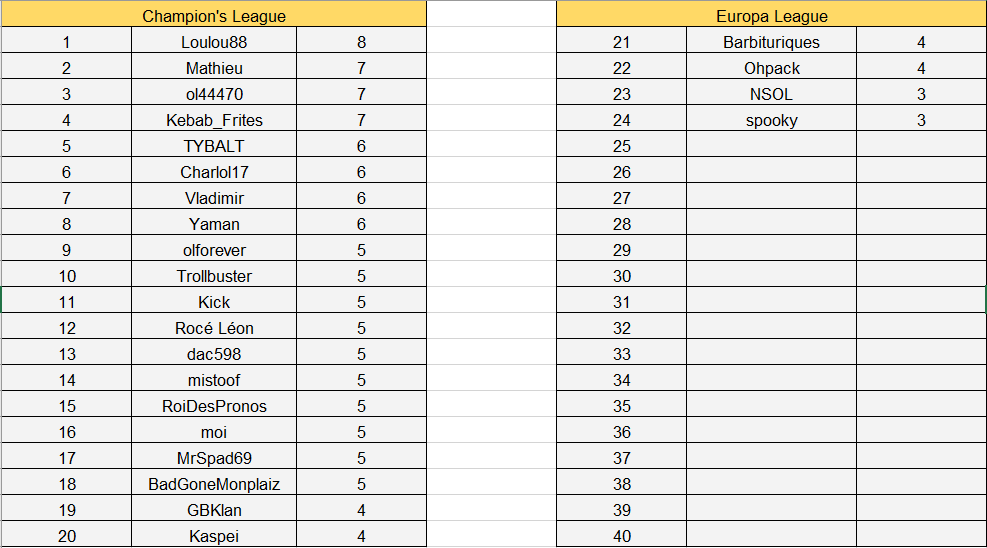The height and width of the screenshot is (548, 987).
Task: Select the RoiDesPronos cell
Action: click(x=214, y=406)
